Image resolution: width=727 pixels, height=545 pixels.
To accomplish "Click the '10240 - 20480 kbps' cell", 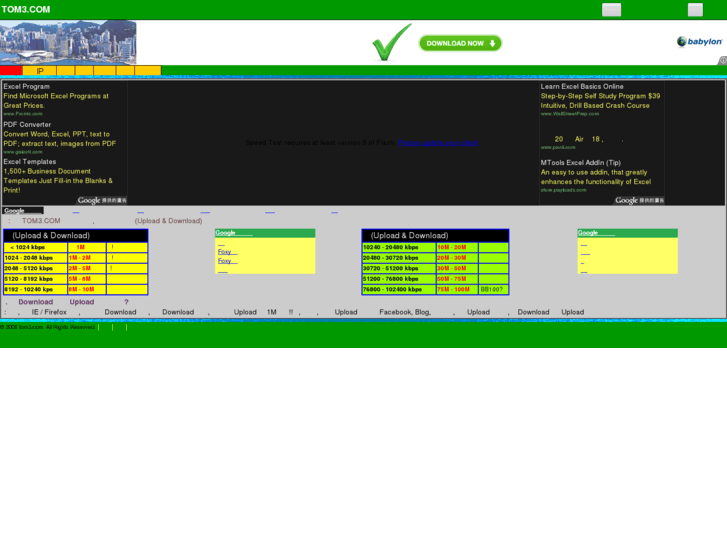I will tap(399, 247).
